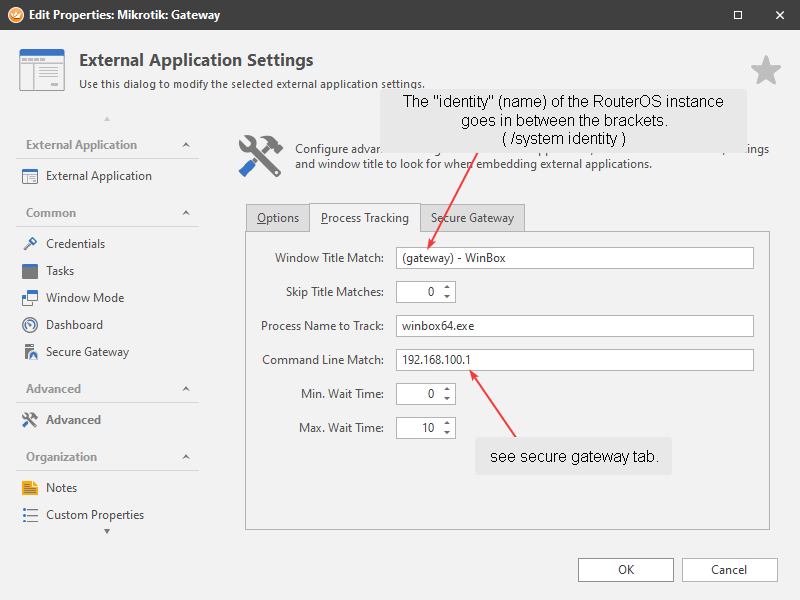Viewport: 800px width, 600px height.
Task: Open the Tasks sidebar item
Action: click(x=59, y=271)
